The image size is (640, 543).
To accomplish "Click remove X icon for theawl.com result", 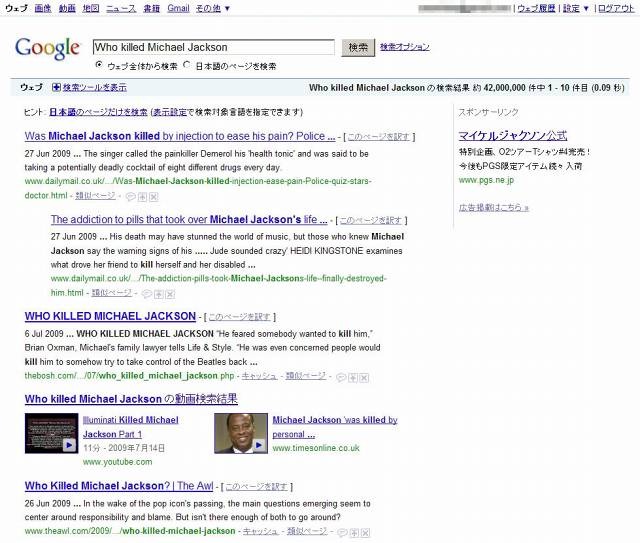I will 366,532.
